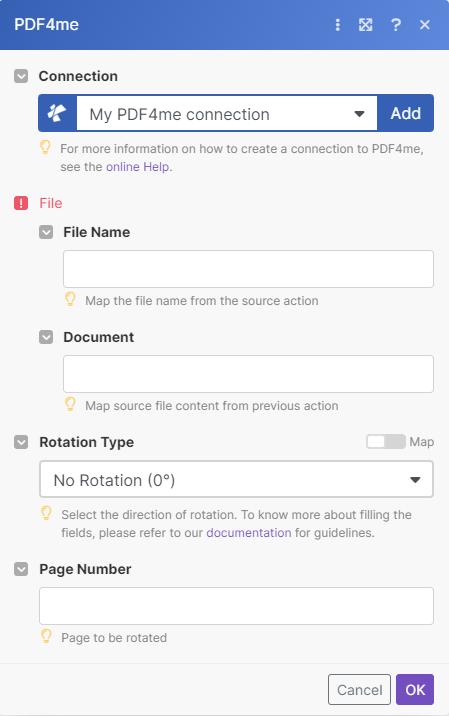The width and height of the screenshot is (449, 716).
Task: Add a new PDF4me connection
Action: point(406,113)
